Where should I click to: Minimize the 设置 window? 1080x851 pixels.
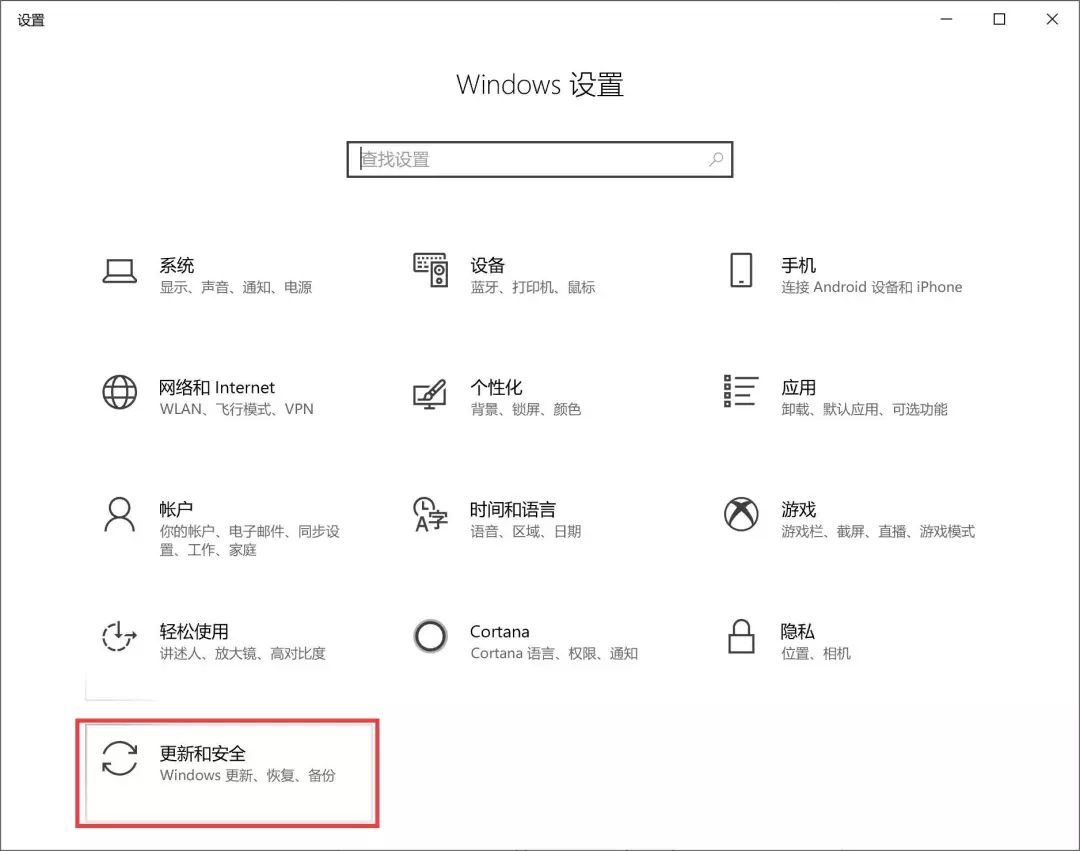coord(946,19)
